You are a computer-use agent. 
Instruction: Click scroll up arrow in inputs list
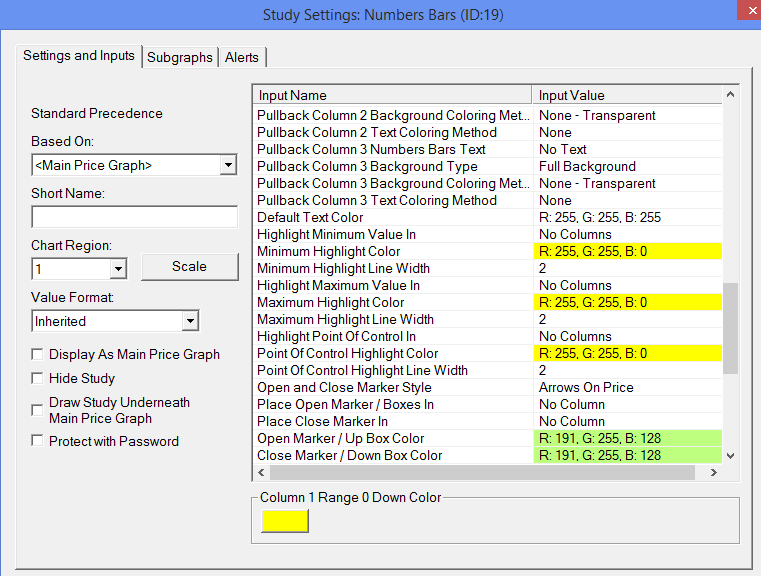(x=730, y=95)
